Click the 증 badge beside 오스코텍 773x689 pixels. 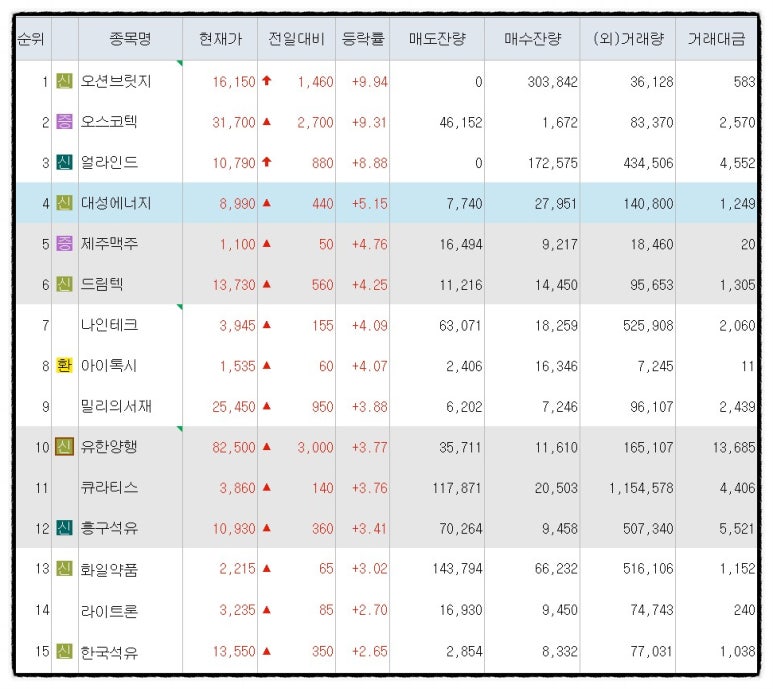click(x=65, y=121)
